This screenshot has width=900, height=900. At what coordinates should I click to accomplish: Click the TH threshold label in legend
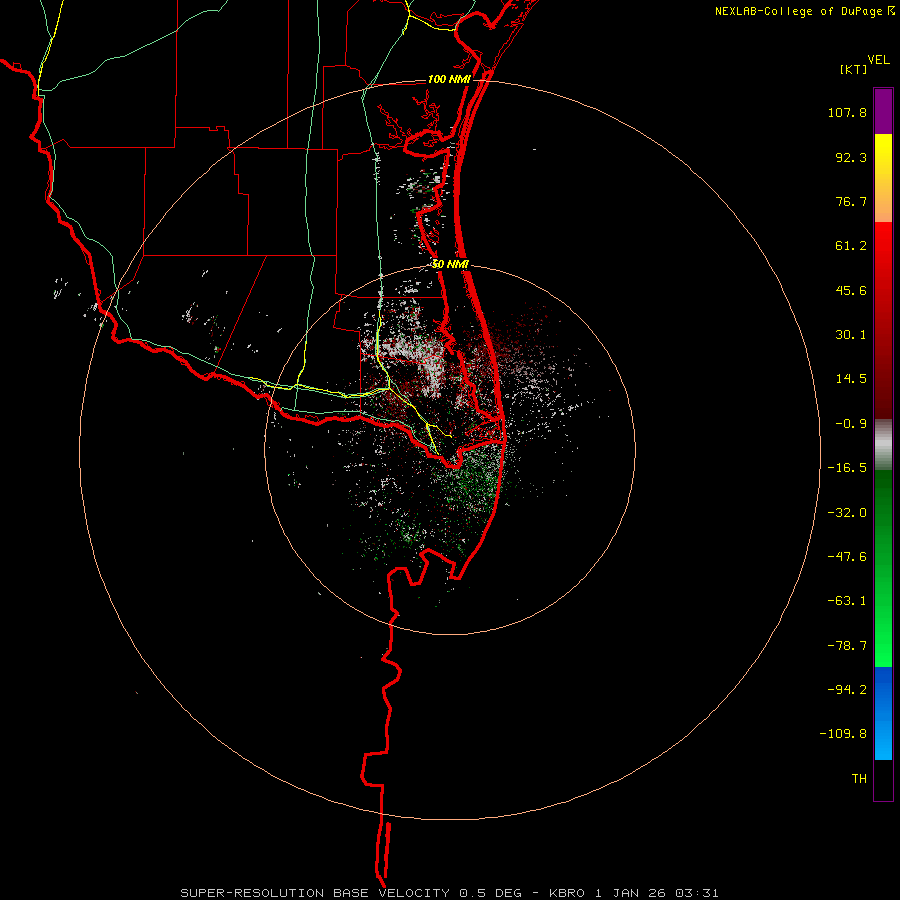(859, 779)
